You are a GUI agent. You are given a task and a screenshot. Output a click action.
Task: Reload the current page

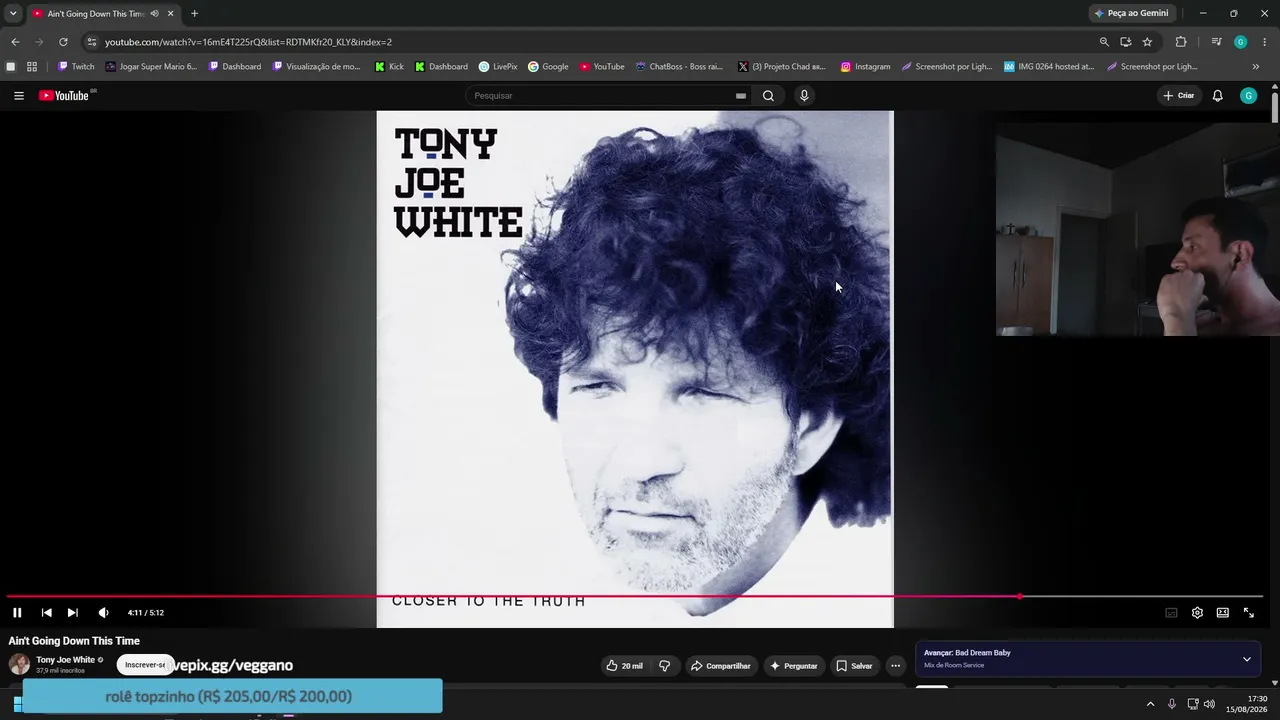(x=63, y=42)
